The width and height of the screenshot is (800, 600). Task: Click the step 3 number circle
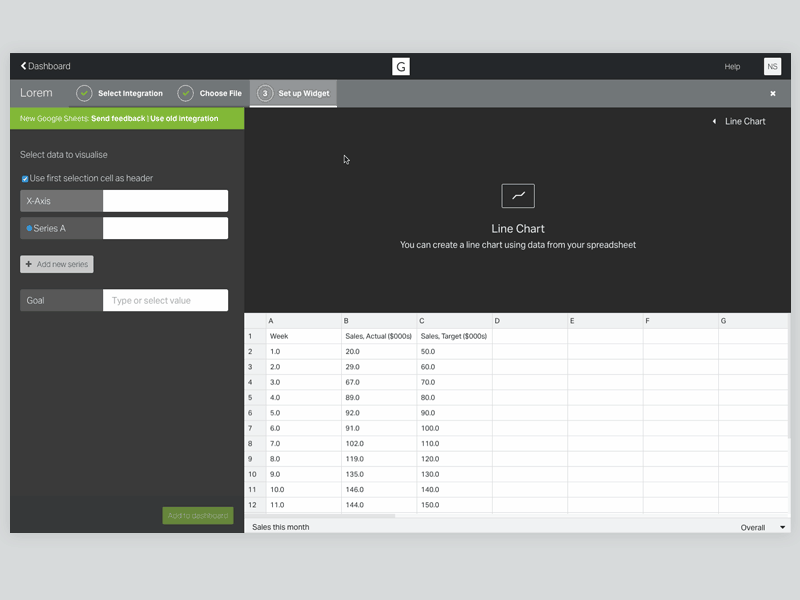[x=265, y=93]
